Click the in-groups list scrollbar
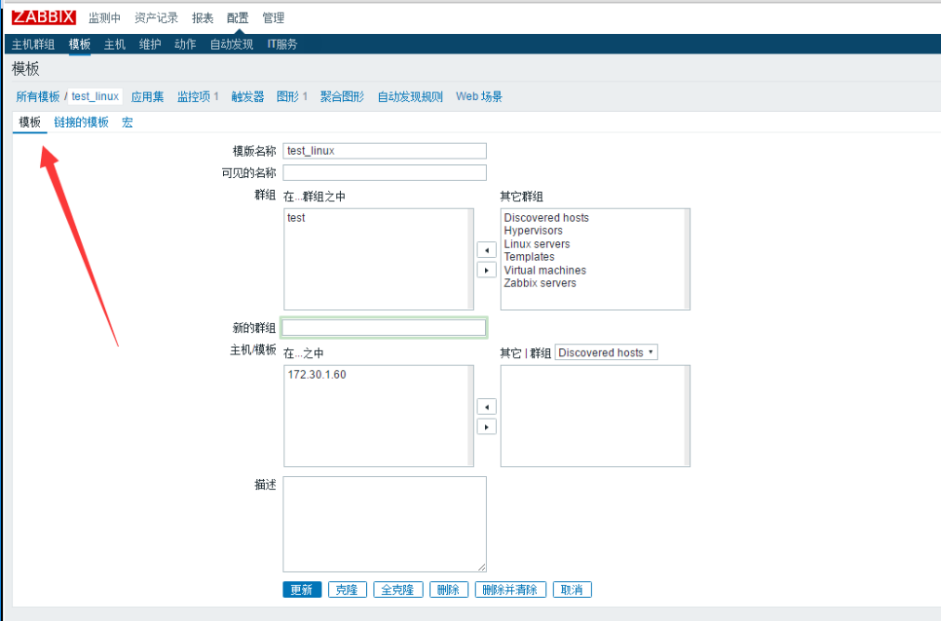 tap(470, 259)
